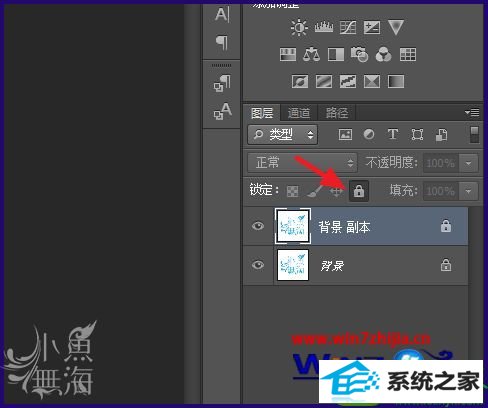The width and height of the screenshot is (488, 408).
Task: Toggle lock image pixels brush icon
Action: click(x=314, y=191)
